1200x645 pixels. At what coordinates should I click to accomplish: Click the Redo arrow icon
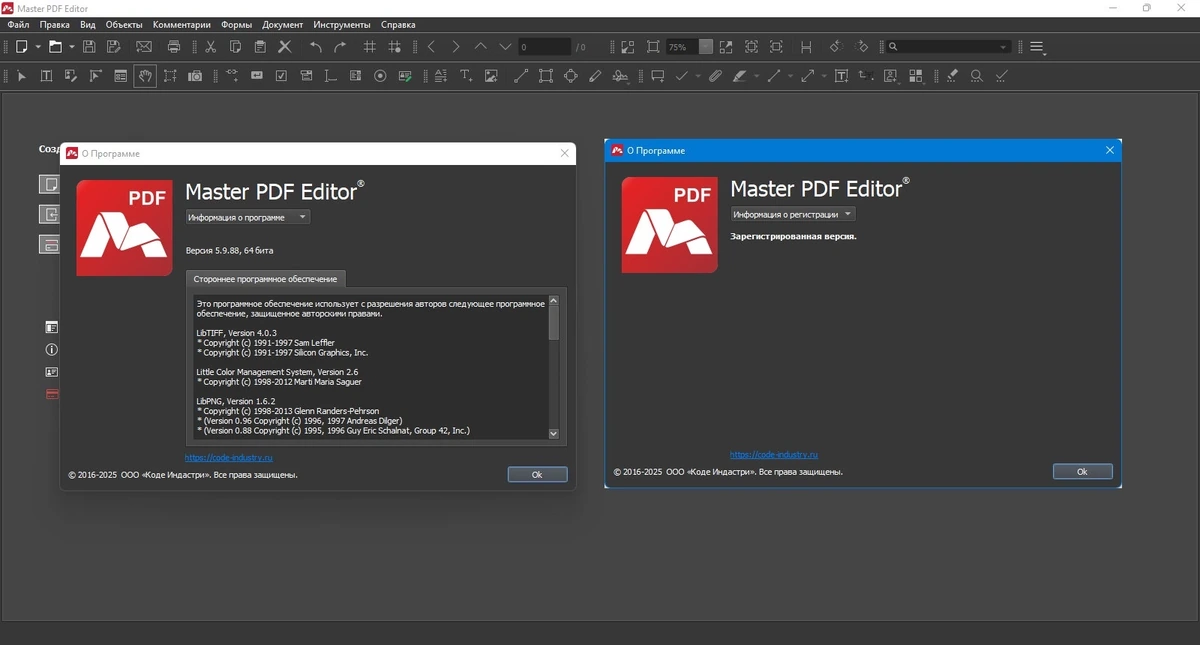(x=340, y=47)
